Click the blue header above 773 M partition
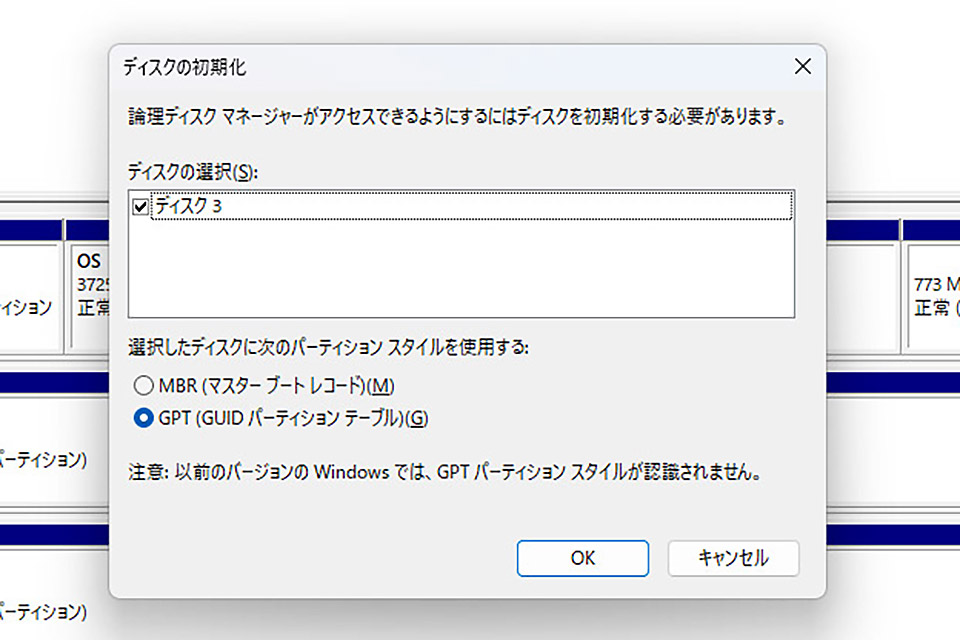Screen dimensions: 960x640 (930, 230)
